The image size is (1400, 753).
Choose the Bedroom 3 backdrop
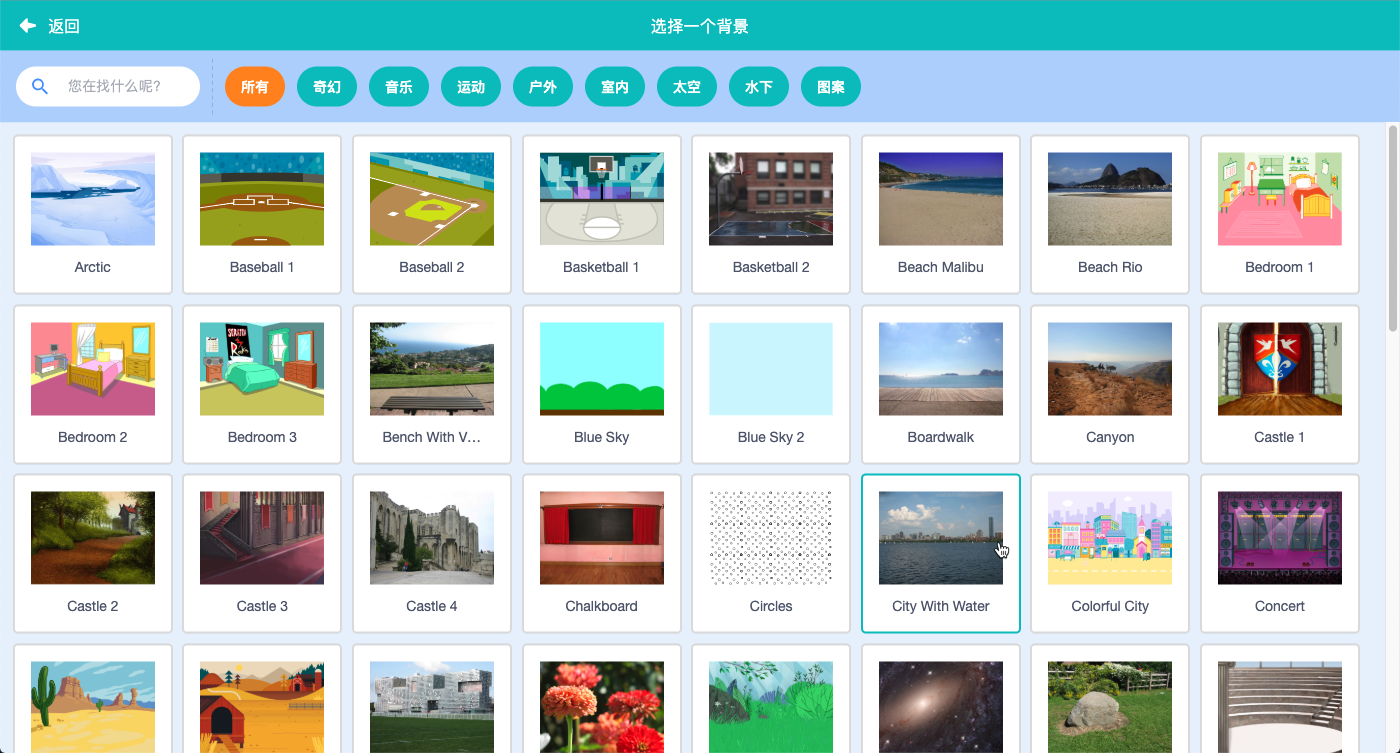[x=262, y=384]
